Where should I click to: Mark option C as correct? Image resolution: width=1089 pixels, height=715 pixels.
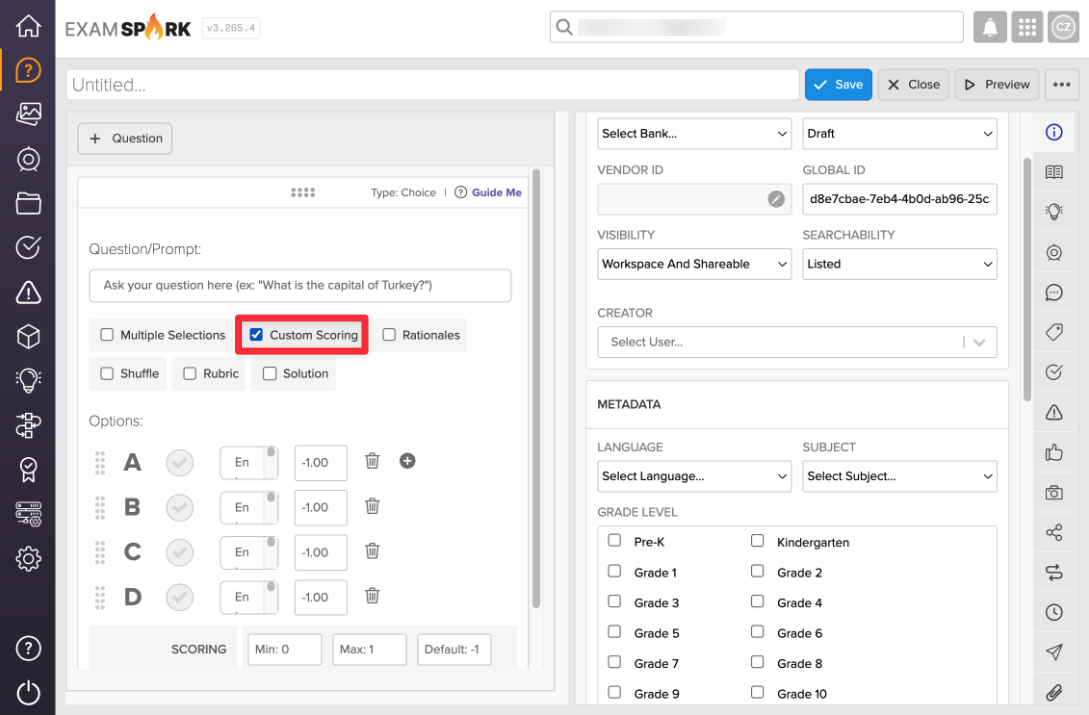coord(179,552)
